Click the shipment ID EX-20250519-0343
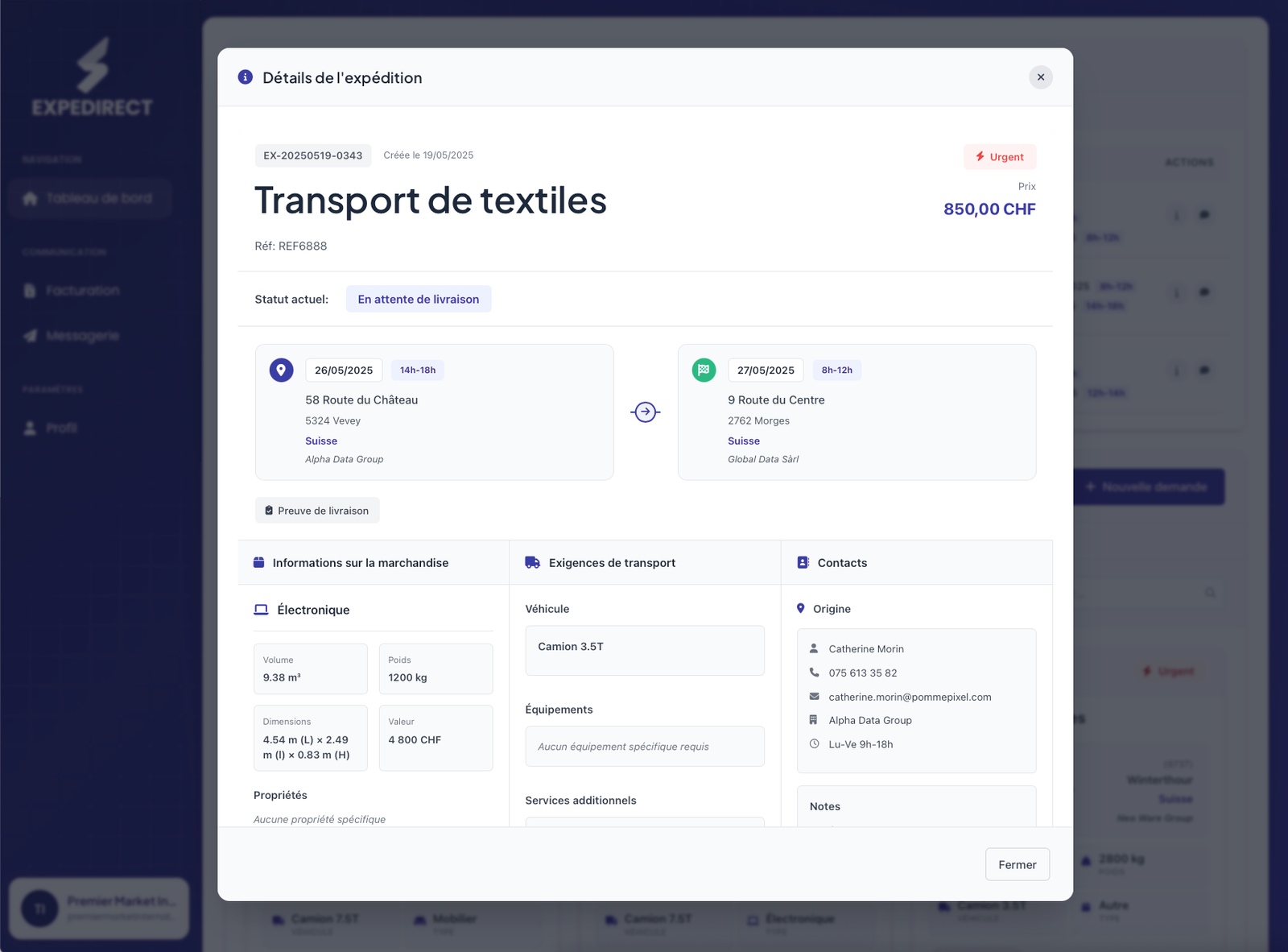 (x=313, y=155)
